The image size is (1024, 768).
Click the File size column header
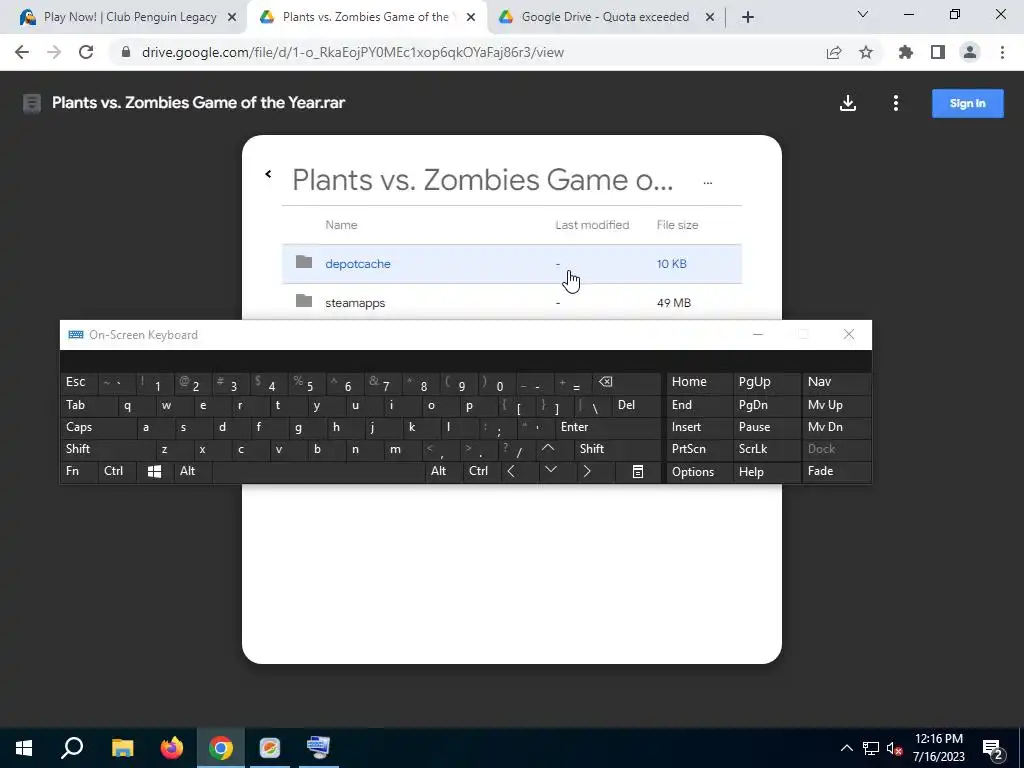pyautogui.click(x=677, y=225)
